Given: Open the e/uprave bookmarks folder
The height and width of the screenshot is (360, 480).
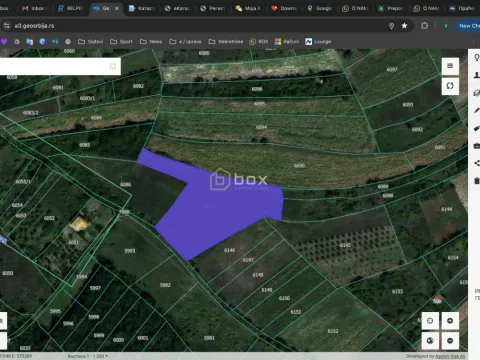Looking at the screenshot, I should click(x=185, y=42).
